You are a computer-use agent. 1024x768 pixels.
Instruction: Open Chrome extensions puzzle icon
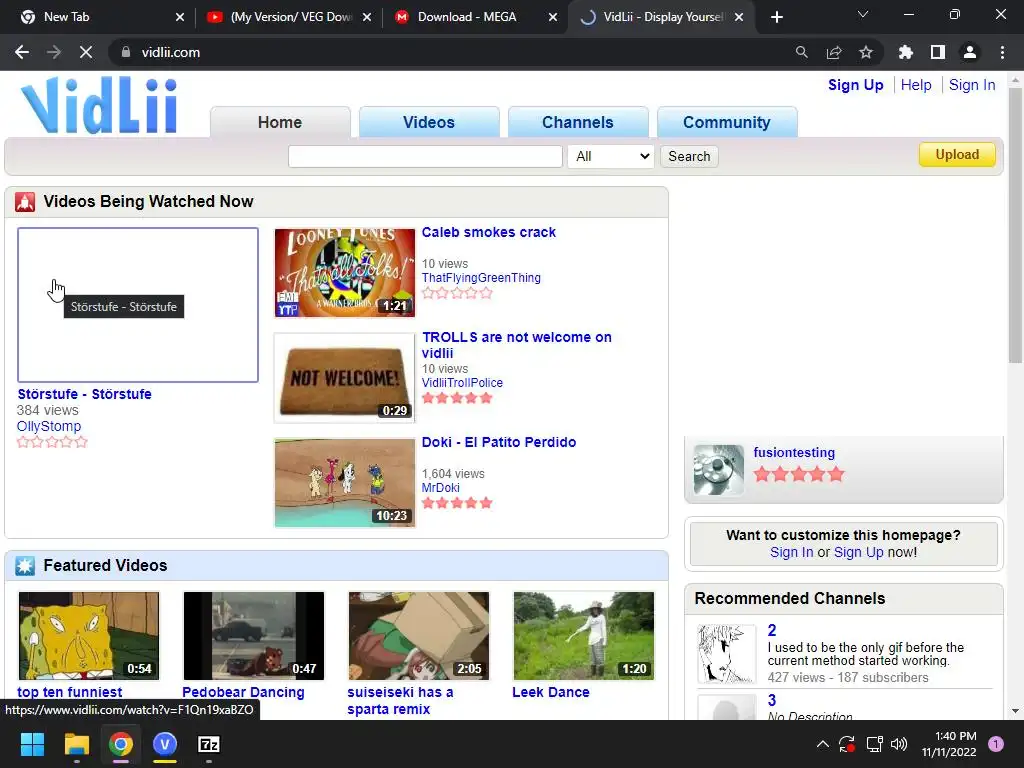pyautogui.click(x=905, y=52)
